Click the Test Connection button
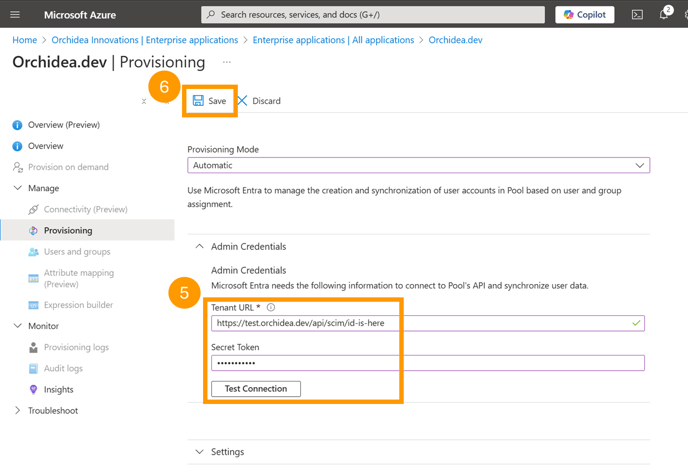 256,389
